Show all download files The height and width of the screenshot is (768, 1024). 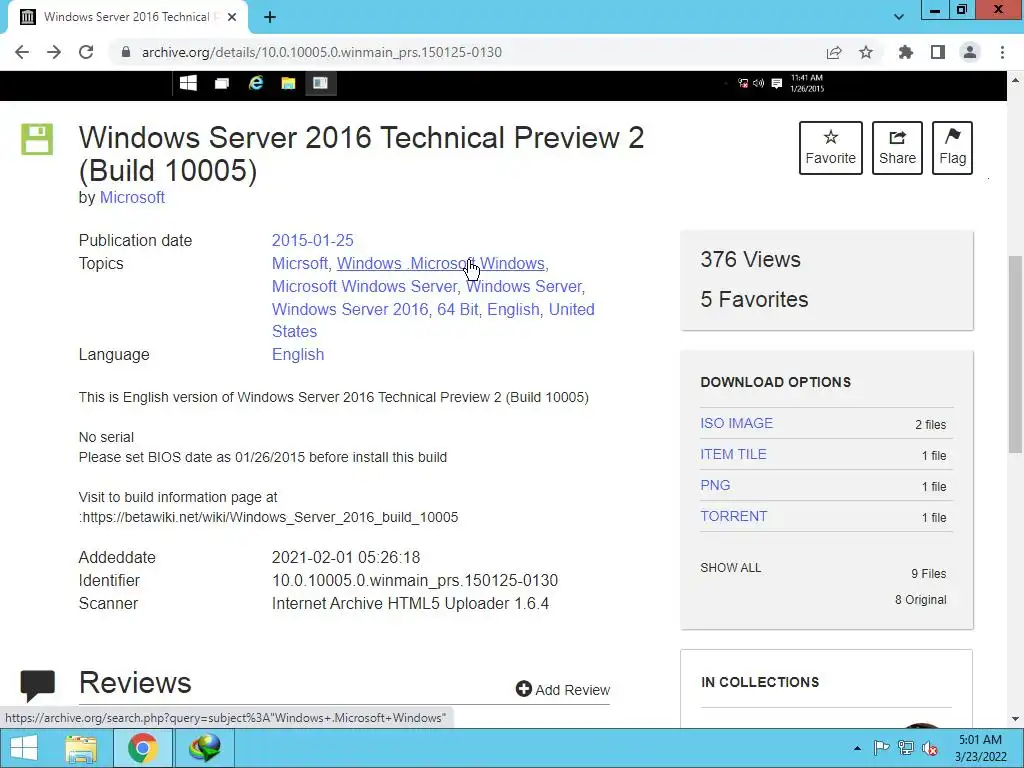[731, 568]
